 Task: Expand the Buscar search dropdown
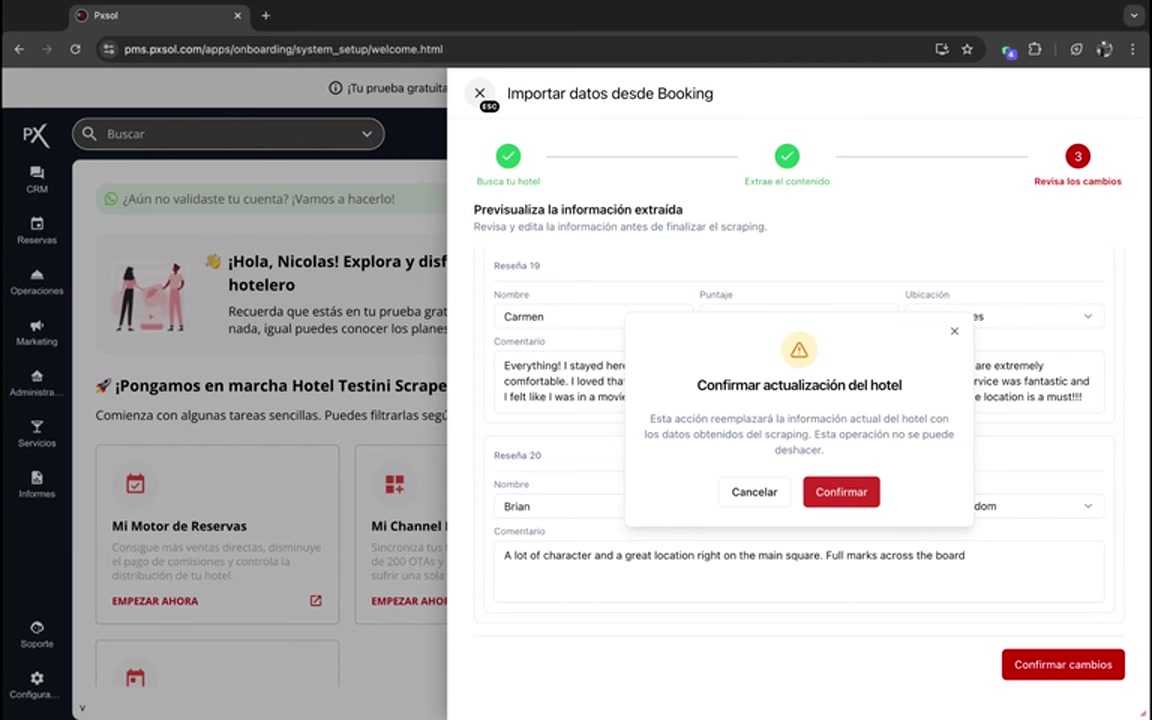point(367,134)
